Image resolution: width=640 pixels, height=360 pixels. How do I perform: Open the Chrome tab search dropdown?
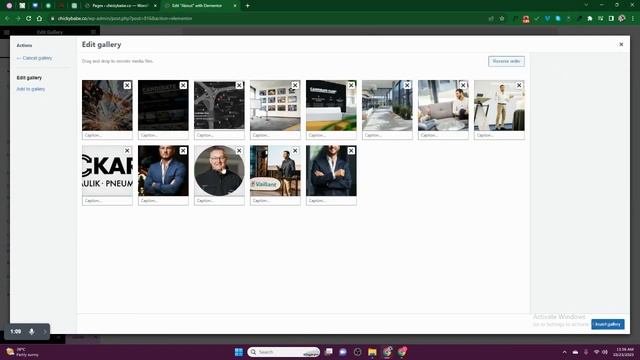[586, 5]
